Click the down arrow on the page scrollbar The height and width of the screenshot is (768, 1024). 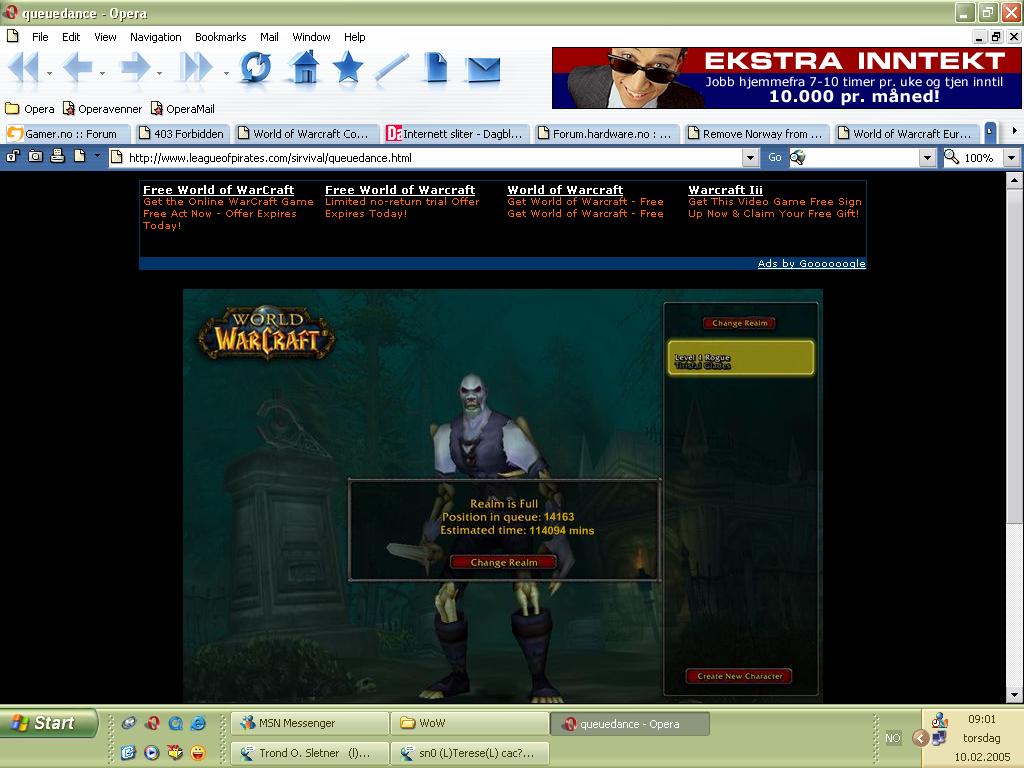pyautogui.click(x=1014, y=695)
